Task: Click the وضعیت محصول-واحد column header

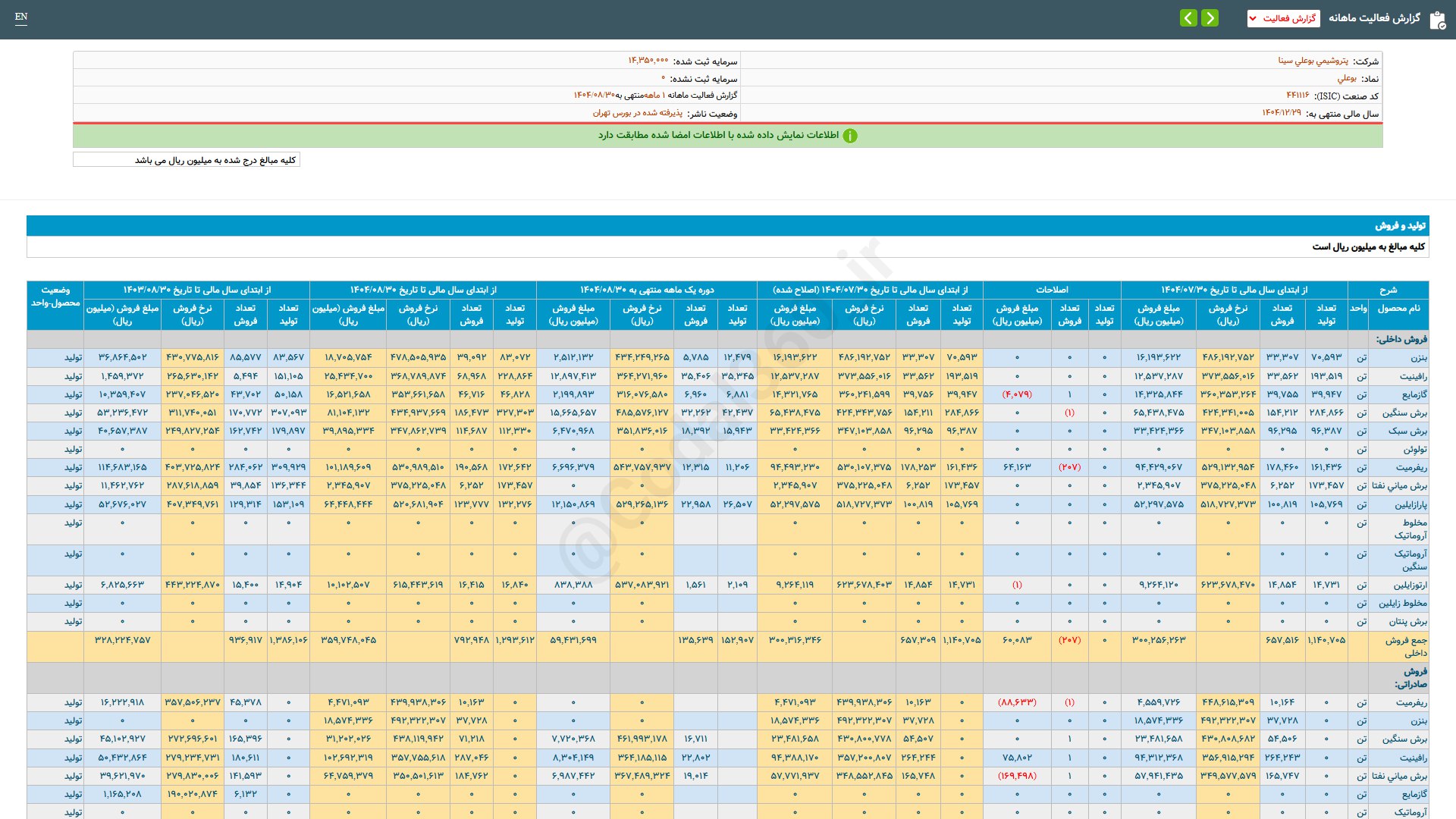Action: click(55, 297)
